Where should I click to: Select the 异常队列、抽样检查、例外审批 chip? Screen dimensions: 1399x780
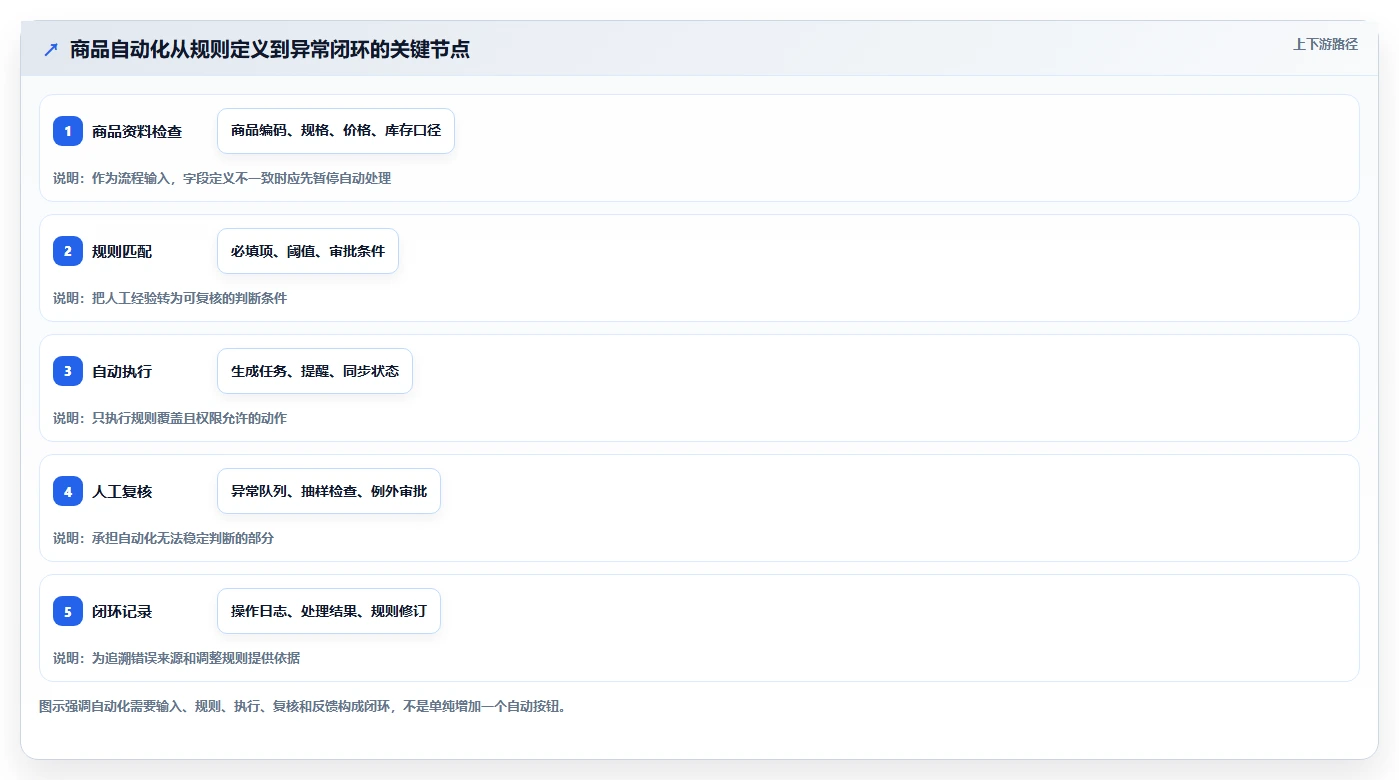coord(329,491)
